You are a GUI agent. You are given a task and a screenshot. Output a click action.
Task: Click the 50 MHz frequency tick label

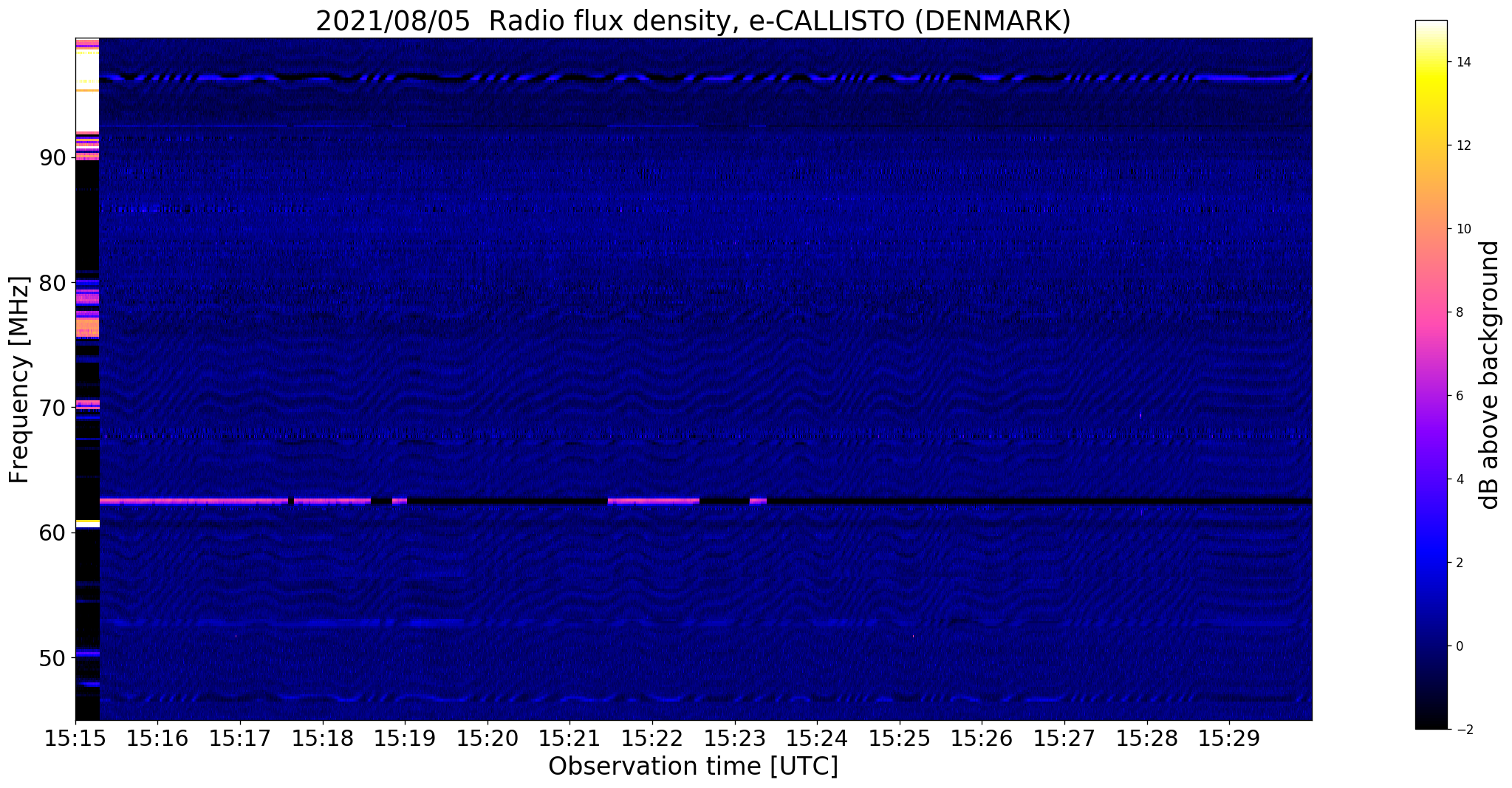[x=52, y=657]
